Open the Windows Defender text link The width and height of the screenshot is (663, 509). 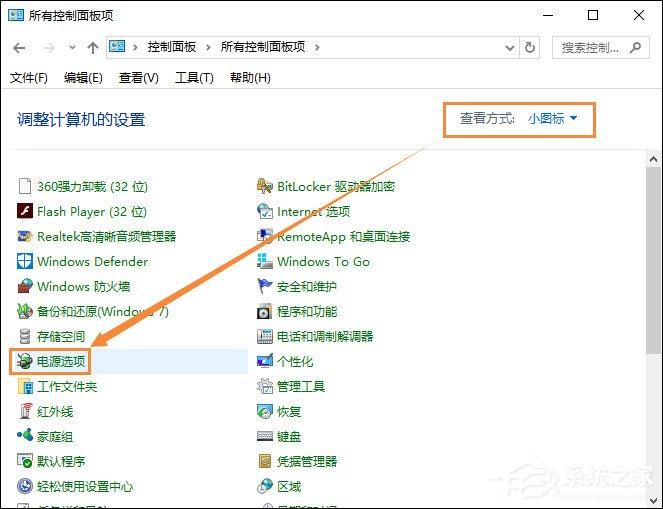click(x=93, y=261)
